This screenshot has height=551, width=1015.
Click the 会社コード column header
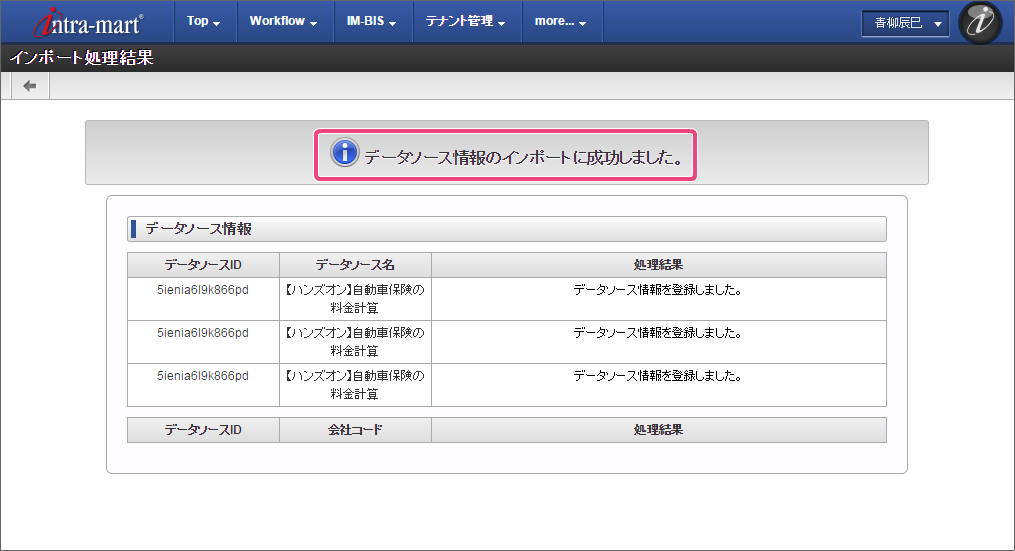pos(355,430)
